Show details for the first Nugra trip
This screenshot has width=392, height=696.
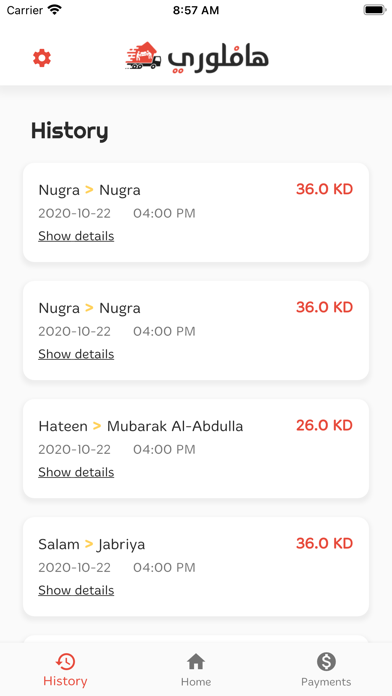point(76,236)
